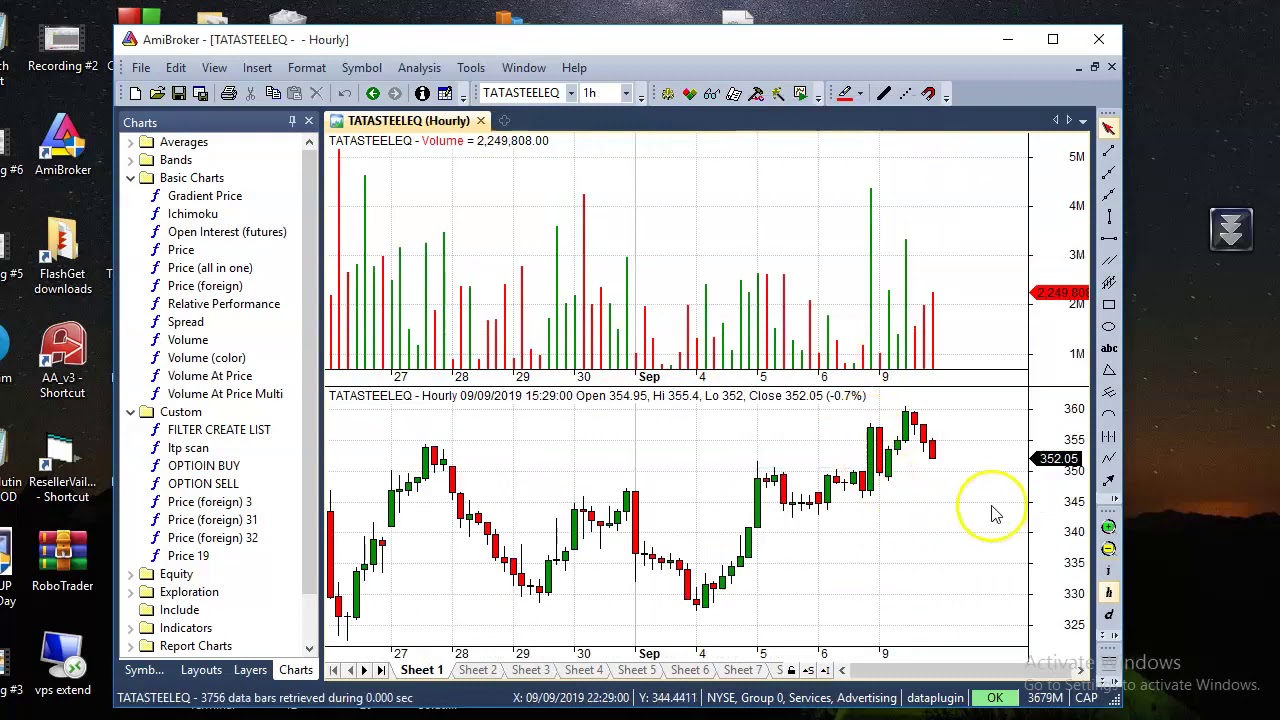The height and width of the screenshot is (720, 1280).
Task: Click the Open file folder icon
Action: [157, 93]
